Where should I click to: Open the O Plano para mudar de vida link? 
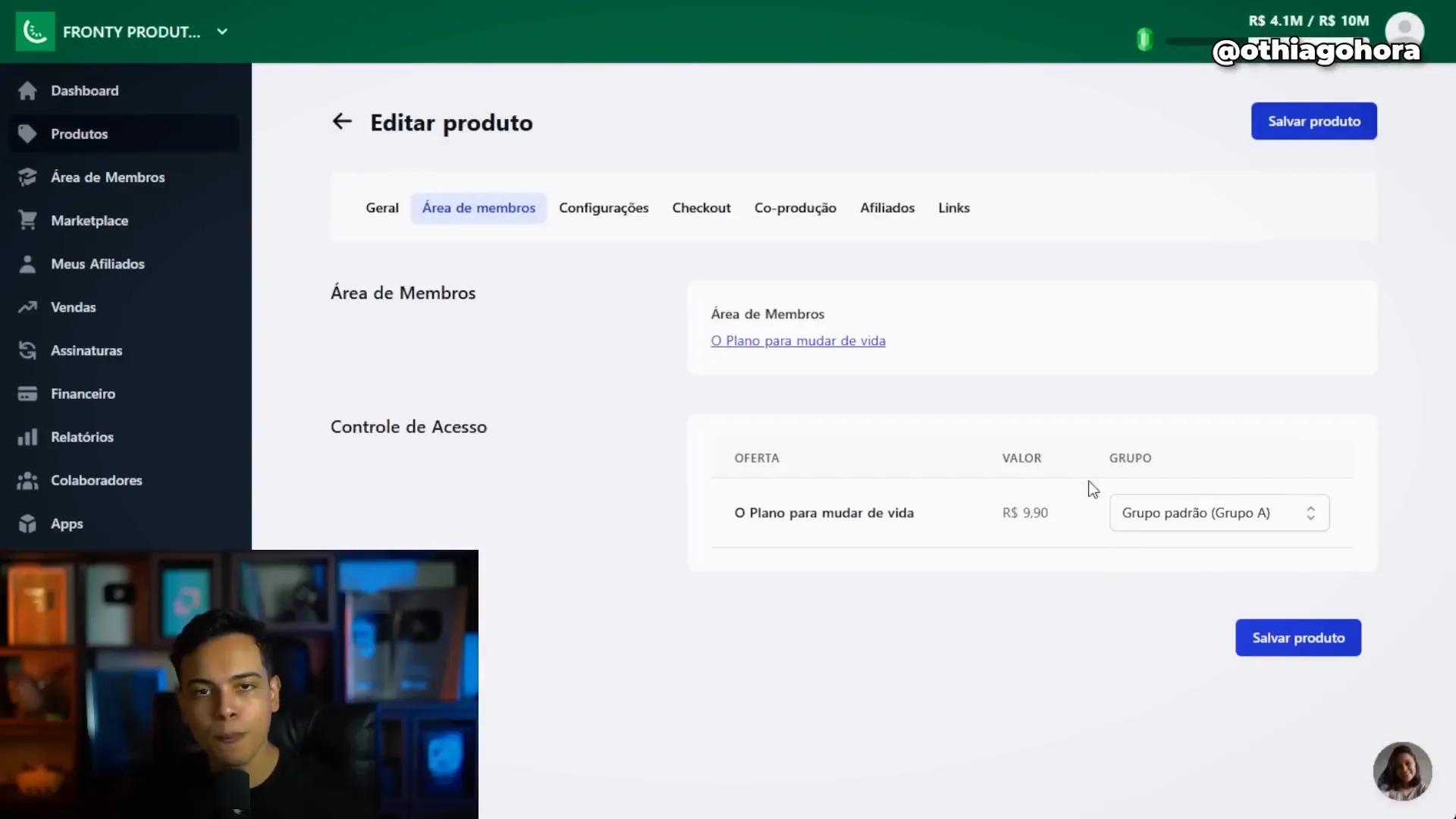coord(798,341)
